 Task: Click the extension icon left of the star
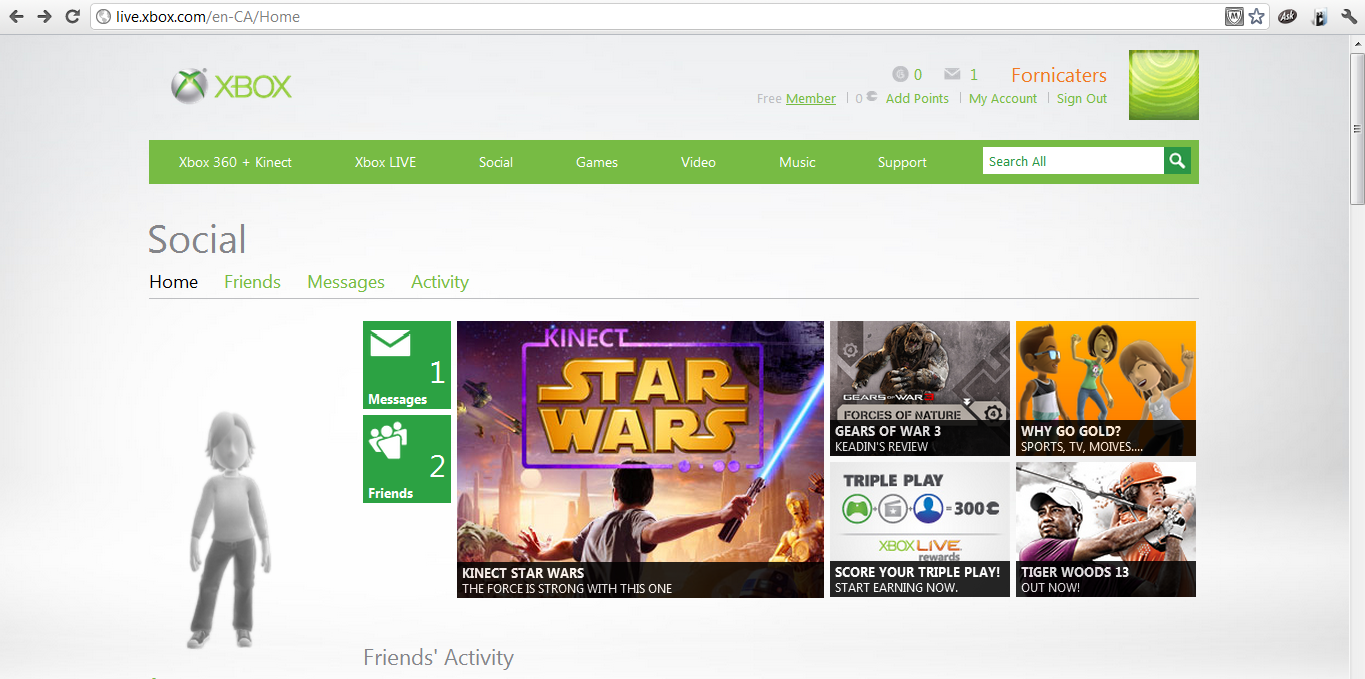(1234, 16)
